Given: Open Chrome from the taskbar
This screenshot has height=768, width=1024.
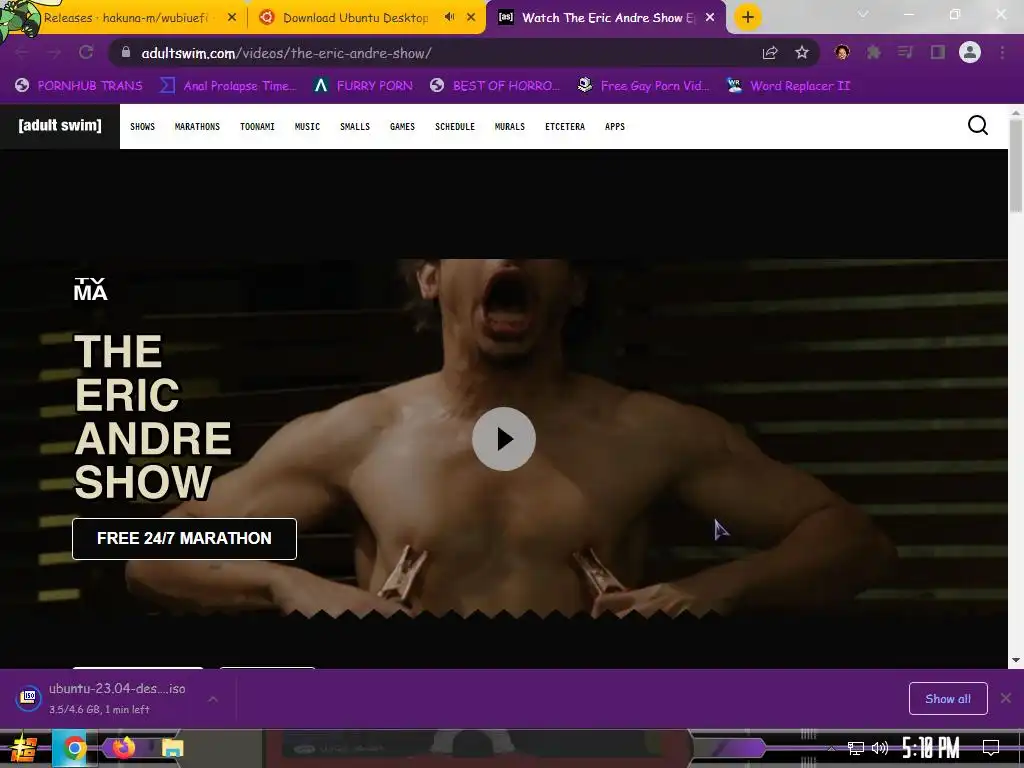Looking at the screenshot, I should pyautogui.click(x=74, y=748).
